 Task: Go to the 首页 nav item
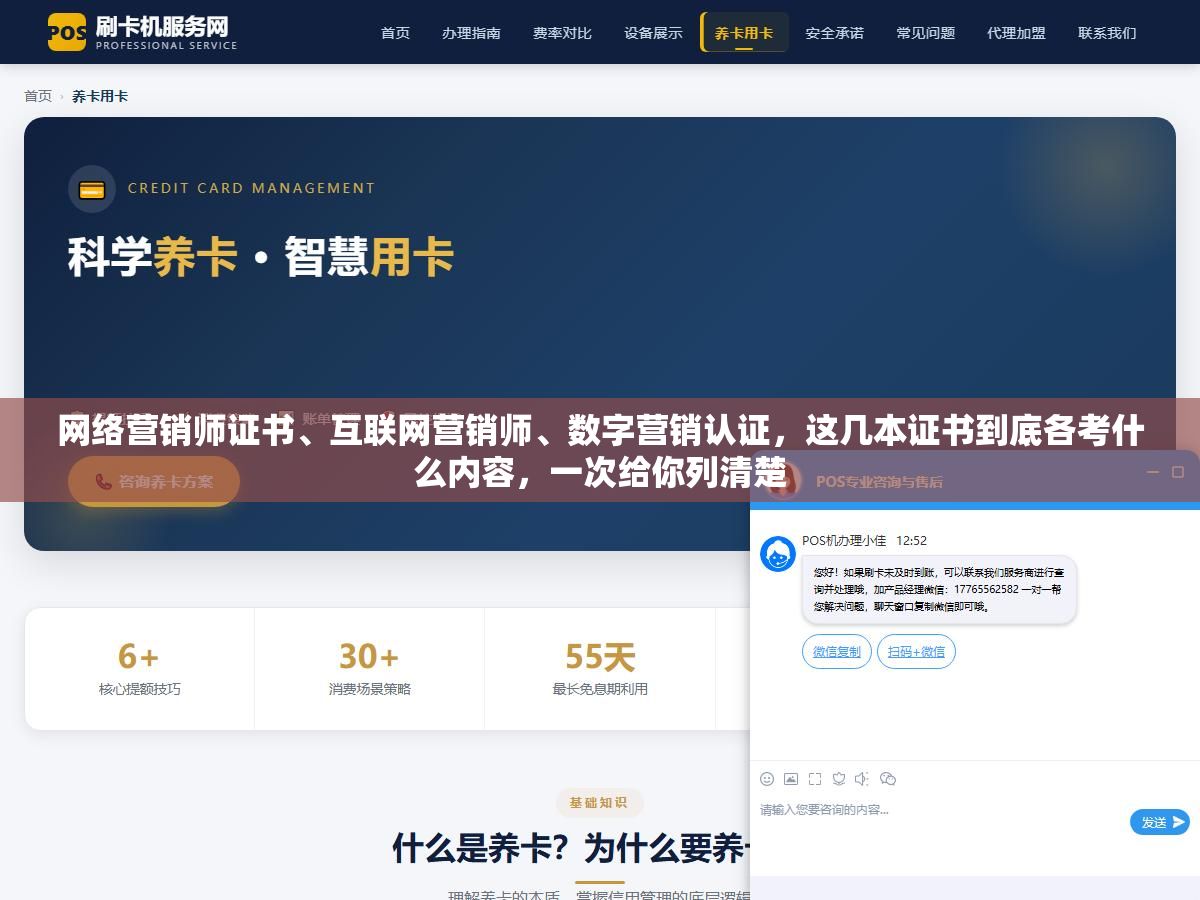tap(395, 32)
